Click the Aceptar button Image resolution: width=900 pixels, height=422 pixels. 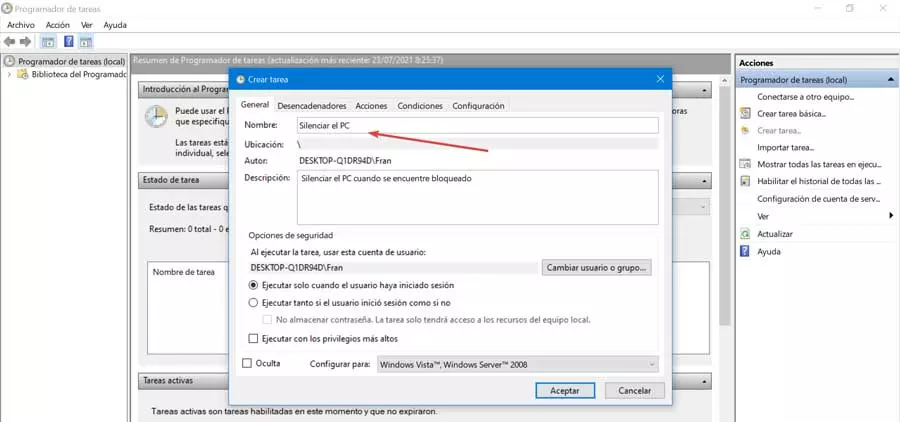565,390
